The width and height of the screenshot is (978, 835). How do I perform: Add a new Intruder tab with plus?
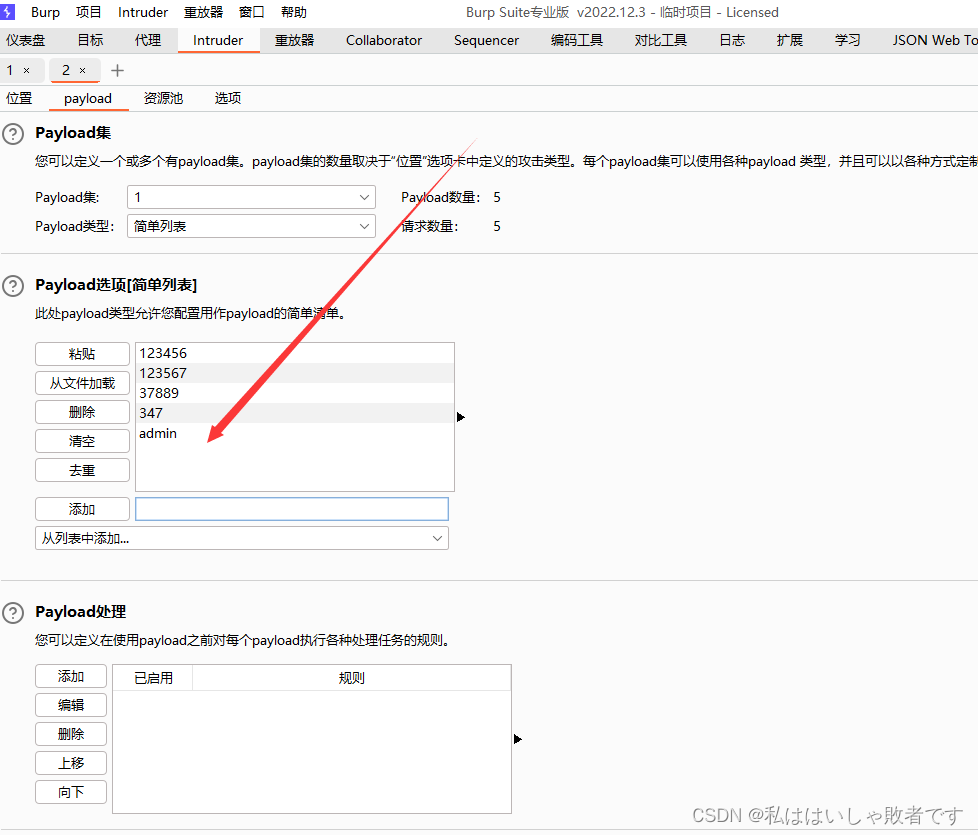[x=117, y=70]
